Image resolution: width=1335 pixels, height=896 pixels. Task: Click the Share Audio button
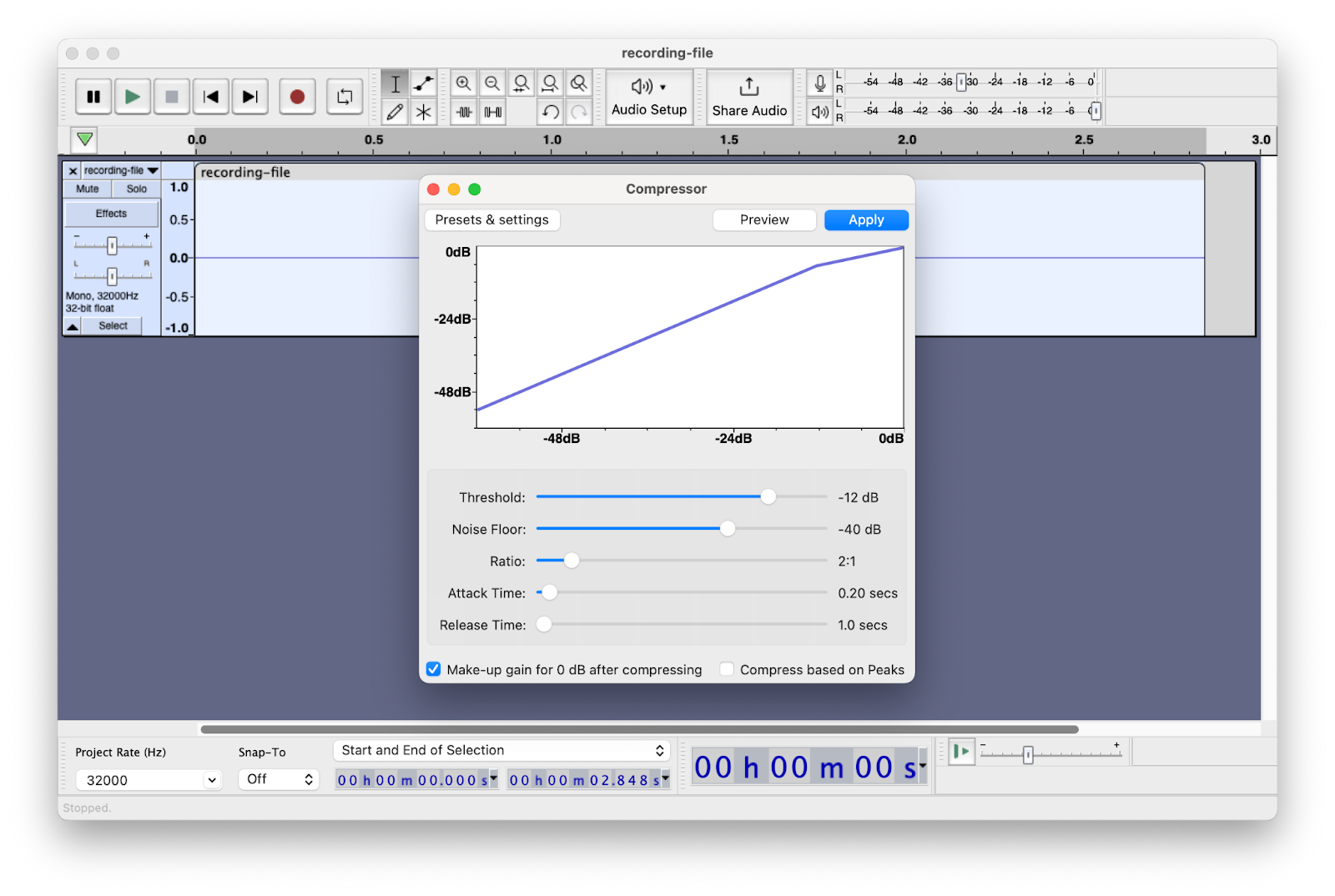click(749, 98)
